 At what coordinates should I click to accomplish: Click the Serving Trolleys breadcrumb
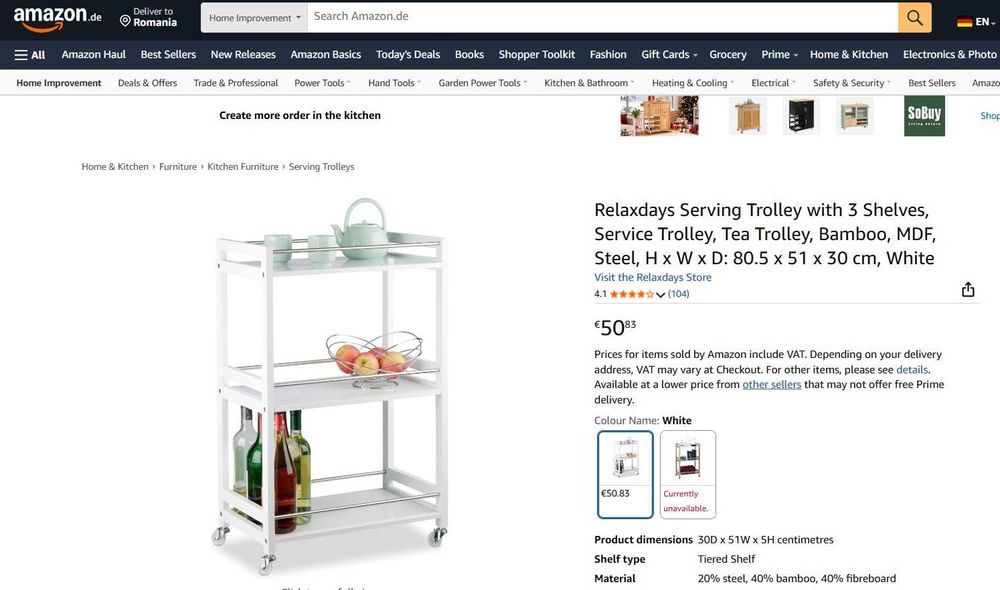[x=321, y=166]
